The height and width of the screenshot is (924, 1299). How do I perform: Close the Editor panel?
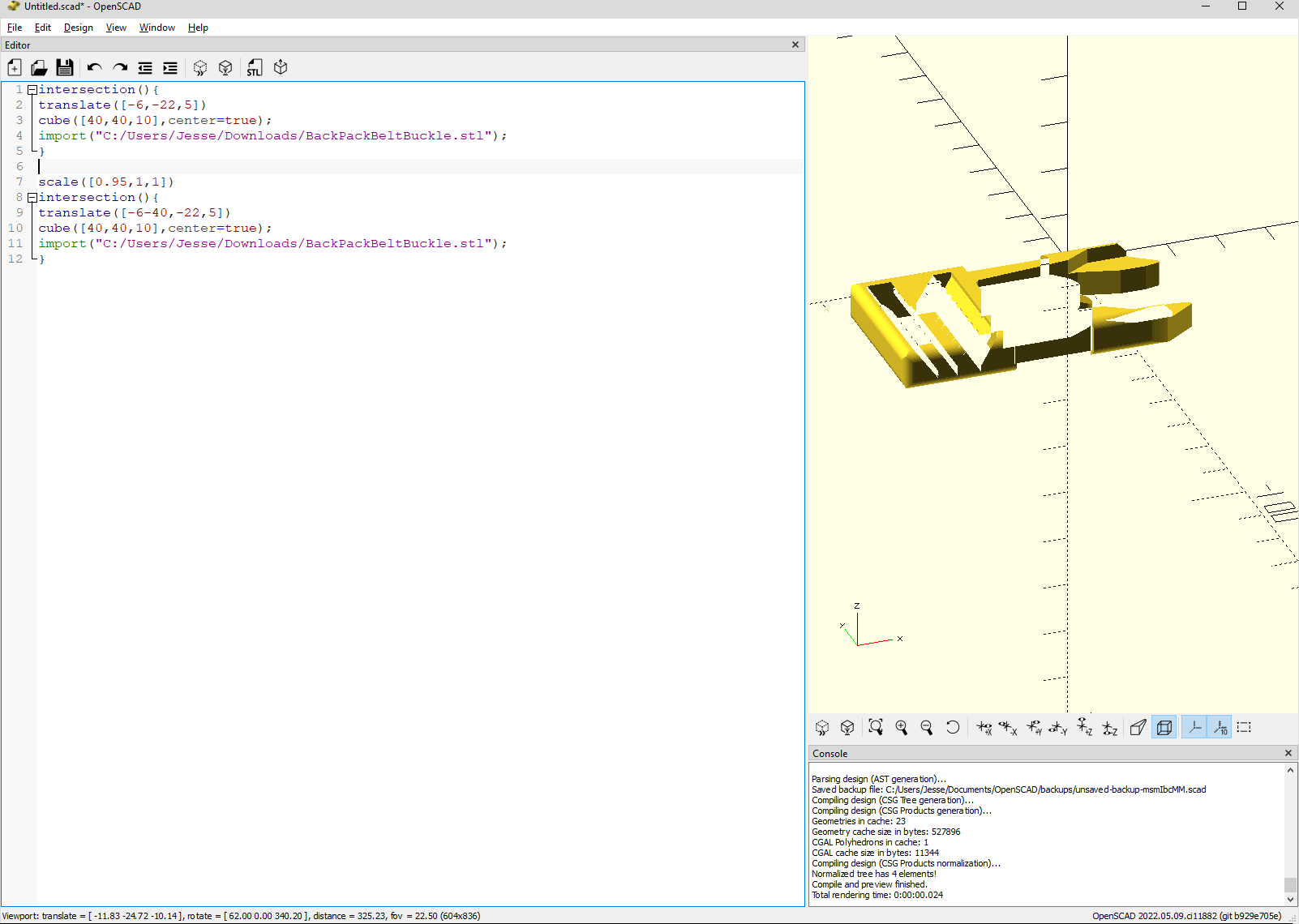[795, 45]
